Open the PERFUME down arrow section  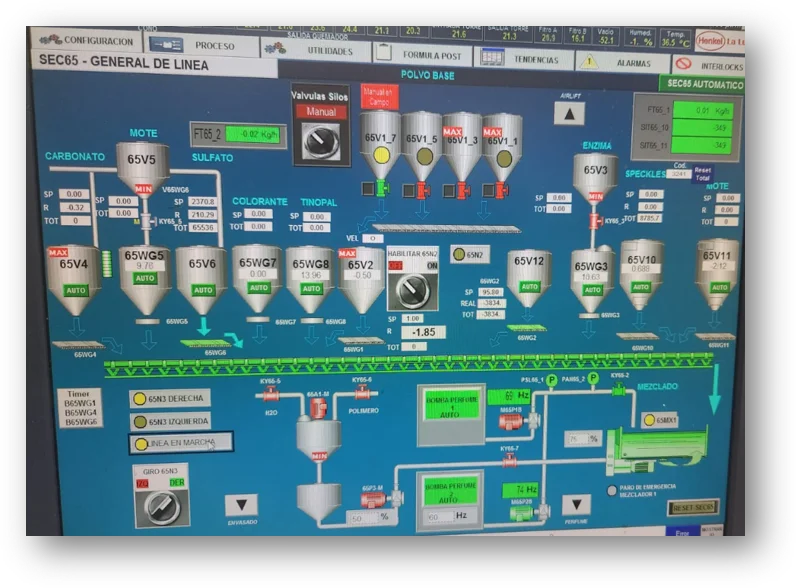(575, 505)
